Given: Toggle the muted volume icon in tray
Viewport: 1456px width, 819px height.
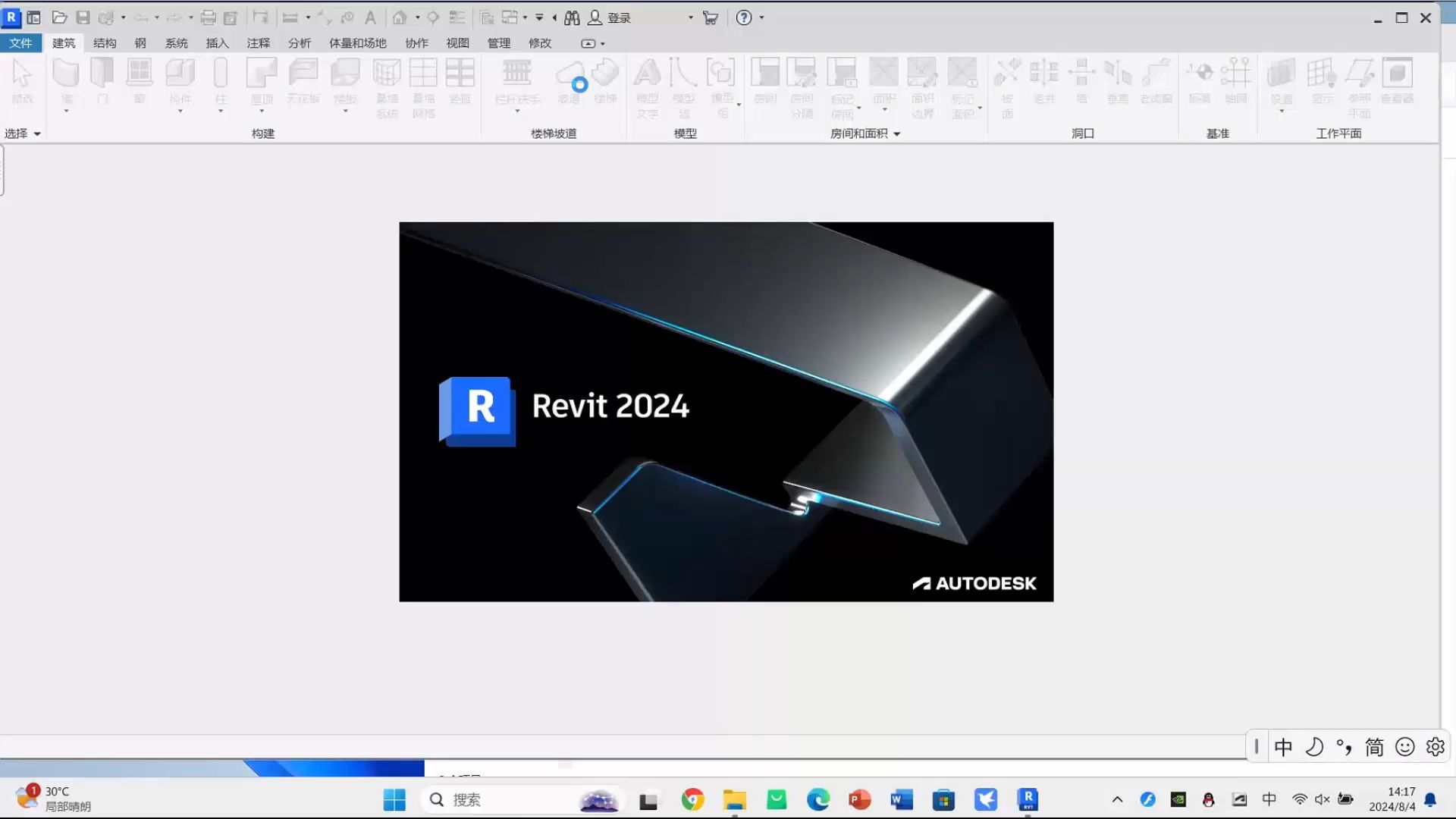Looking at the screenshot, I should pyautogui.click(x=1323, y=799).
